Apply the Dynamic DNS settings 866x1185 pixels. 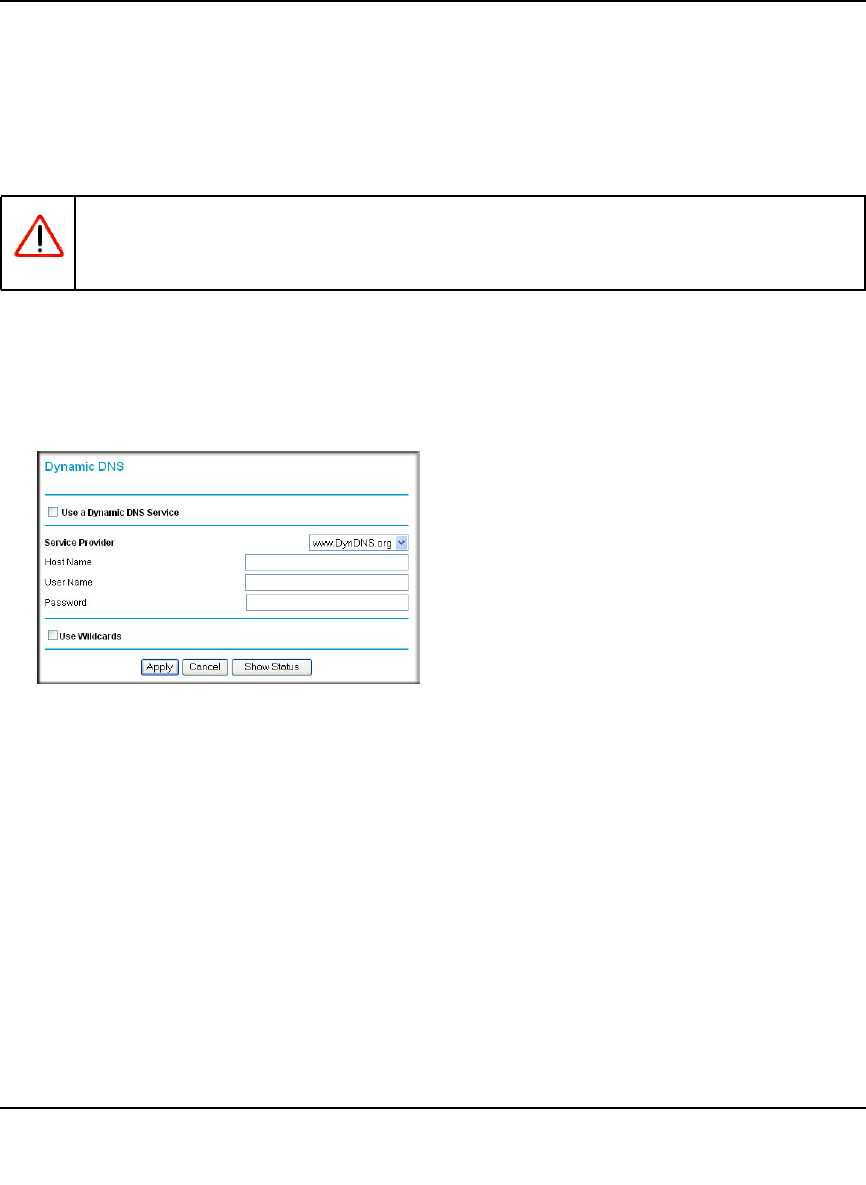(x=159, y=667)
